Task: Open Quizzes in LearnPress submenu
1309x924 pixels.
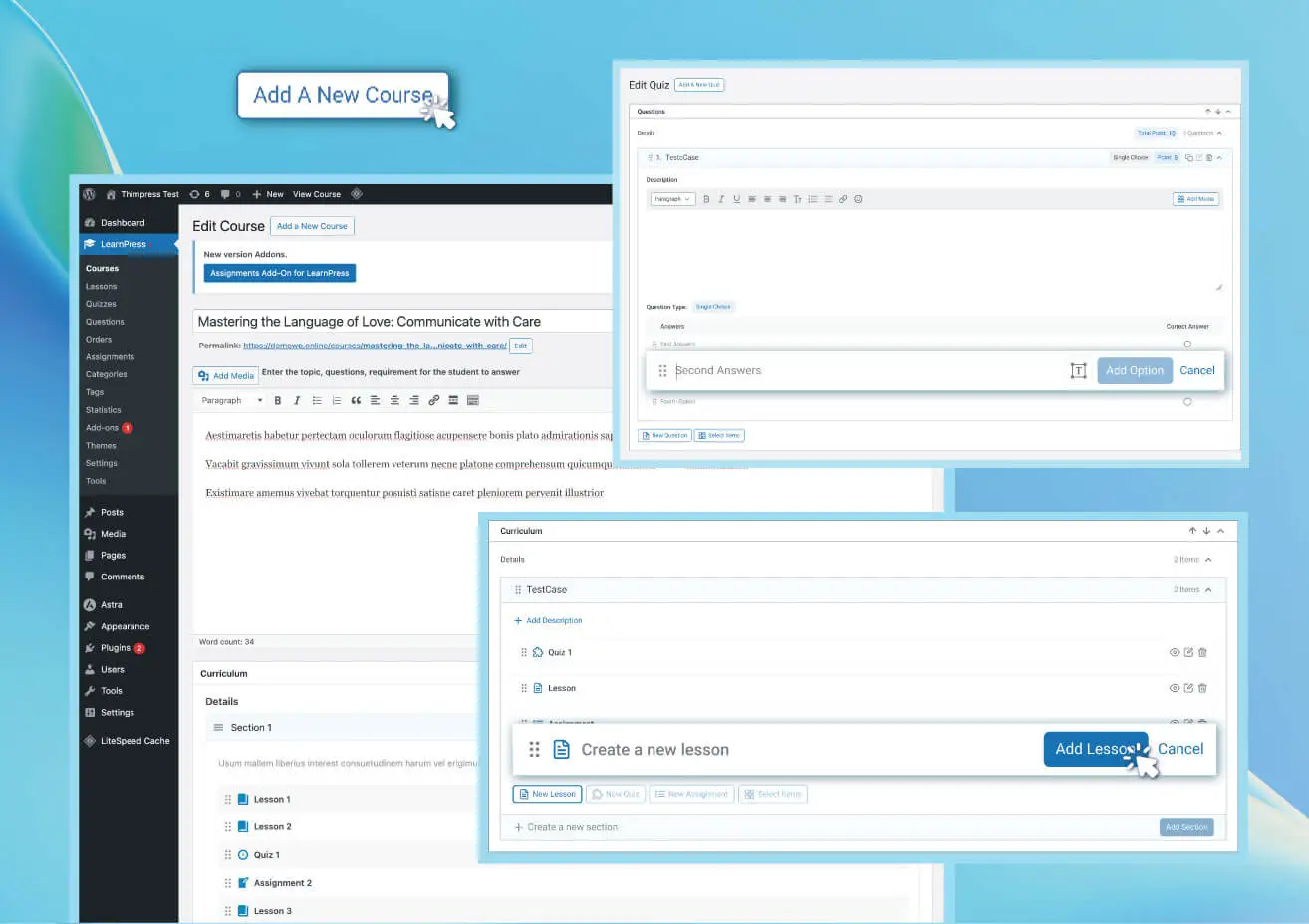Action: (101, 304)
